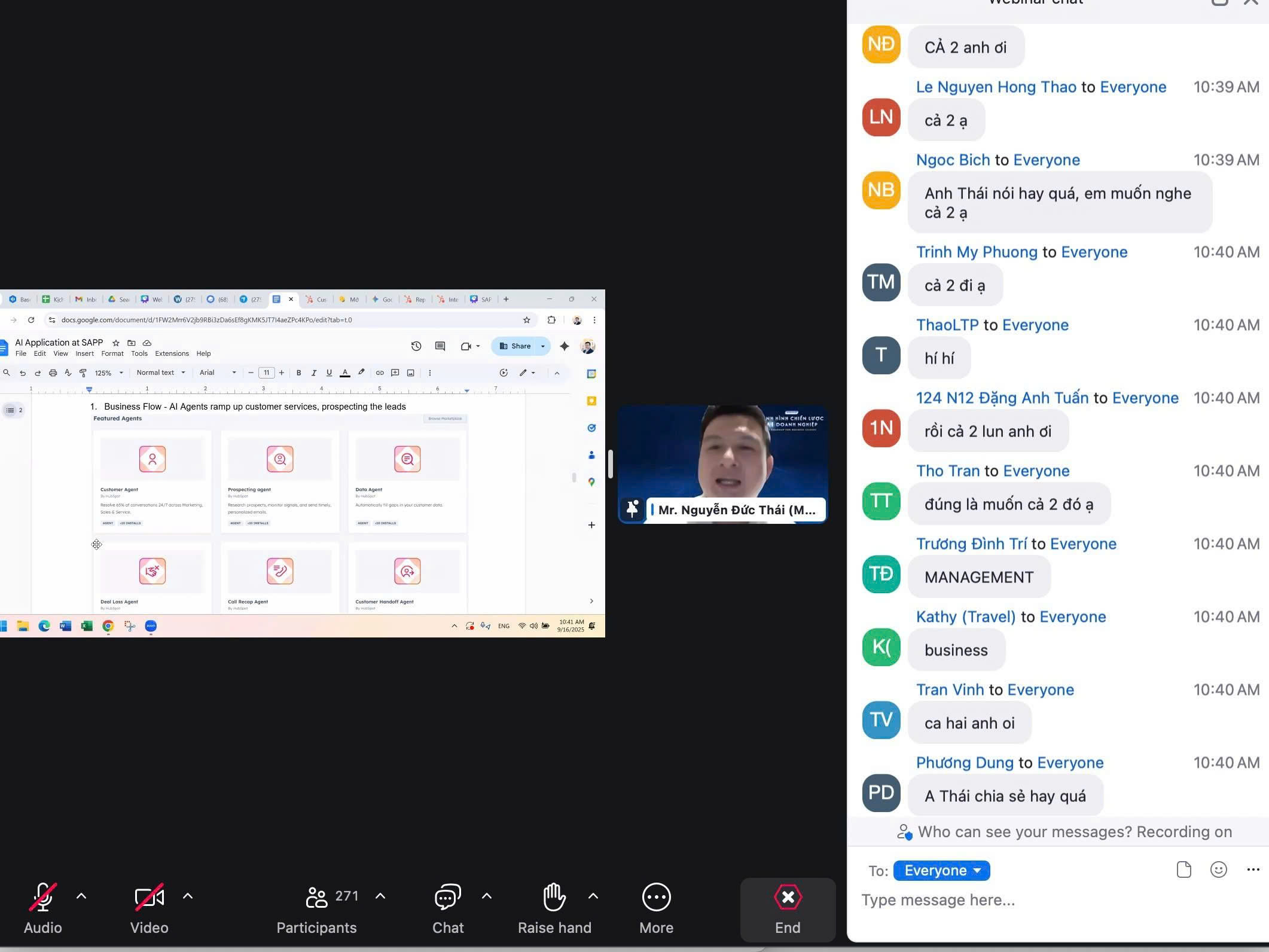The width and height of the screenshot is (1269, 952).
Task: Open the Participants panel icon
Action: pyautogui.click(x=316, y=897)
